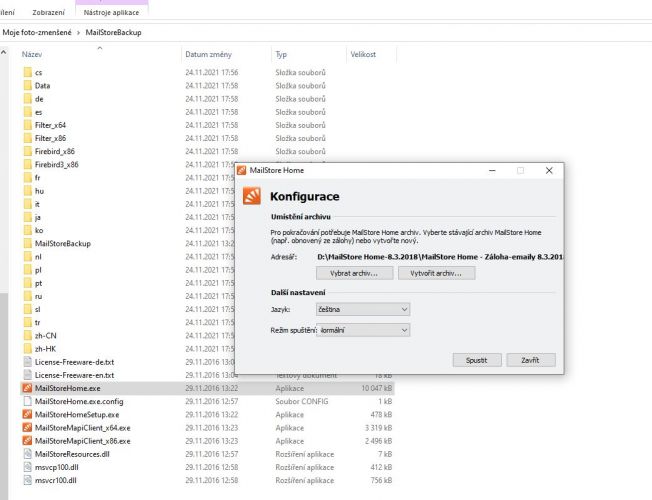This screenshot has width=652, height=500.
Task: Select the es folder icon
Action: coord(27,112)
